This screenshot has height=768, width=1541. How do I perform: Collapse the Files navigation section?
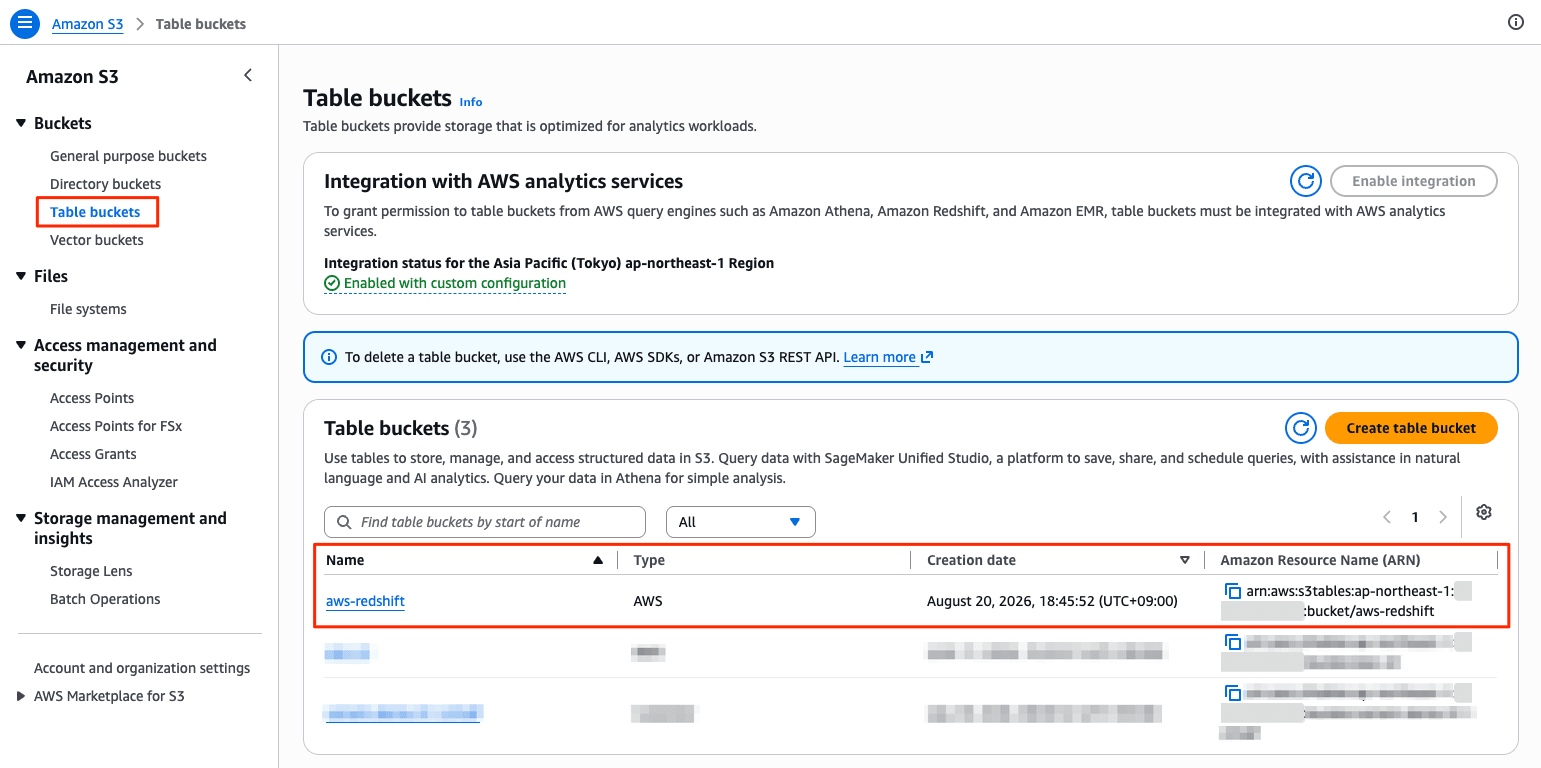tap(21, 276)
